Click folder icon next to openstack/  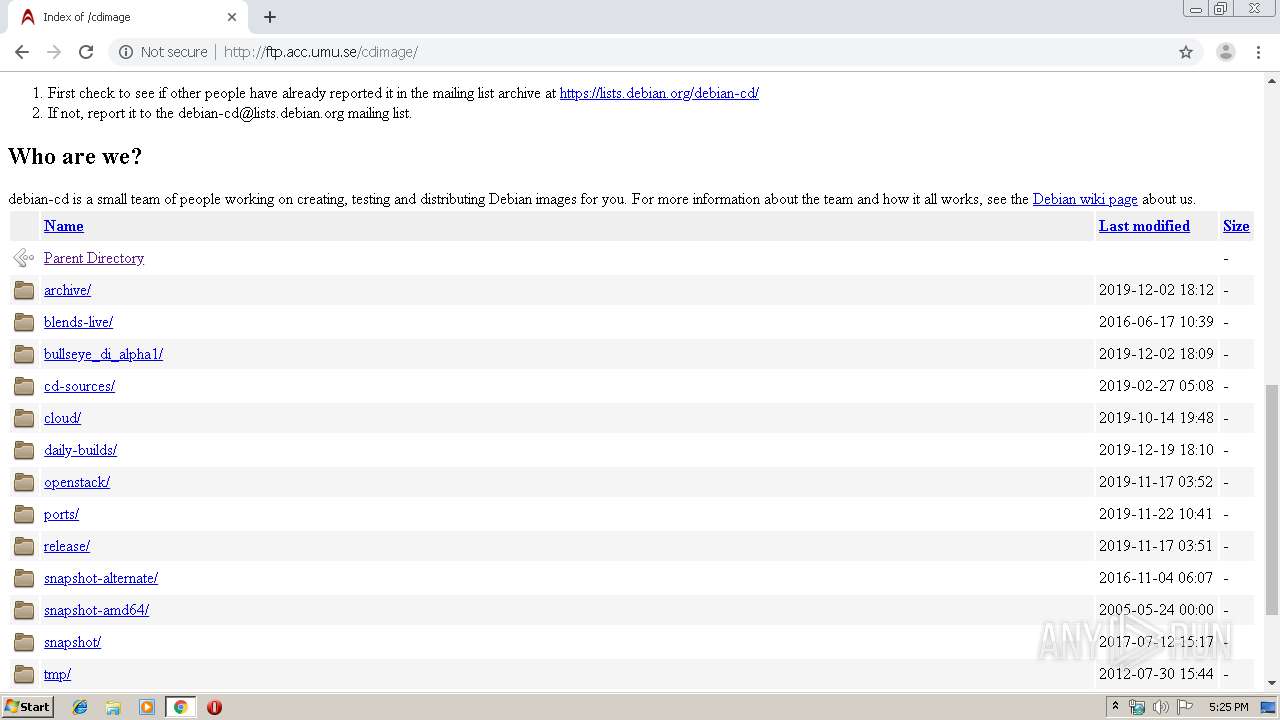(x=24, y=482)
